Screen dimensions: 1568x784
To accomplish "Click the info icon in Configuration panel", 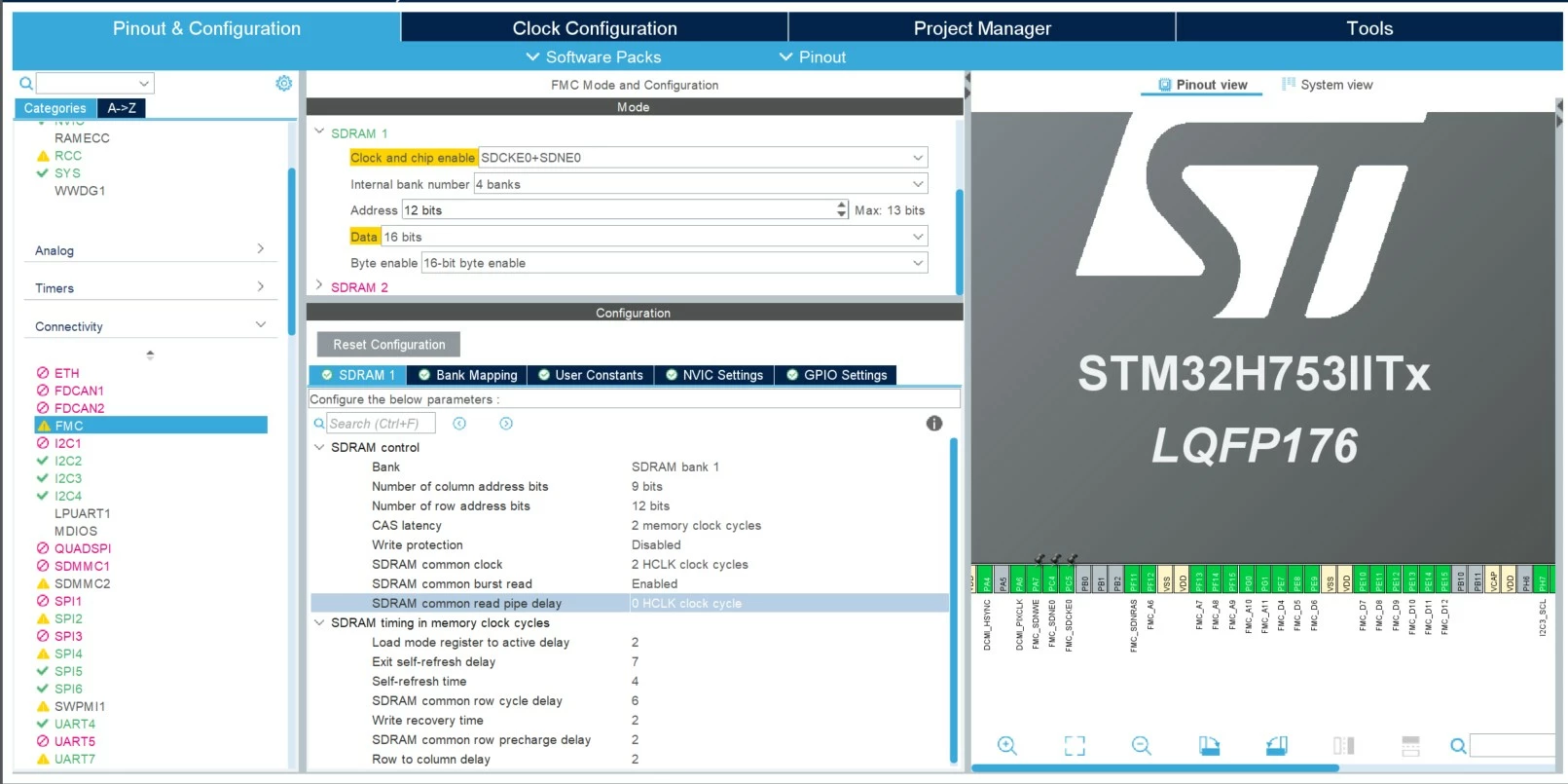I will [x=934, y=423].
